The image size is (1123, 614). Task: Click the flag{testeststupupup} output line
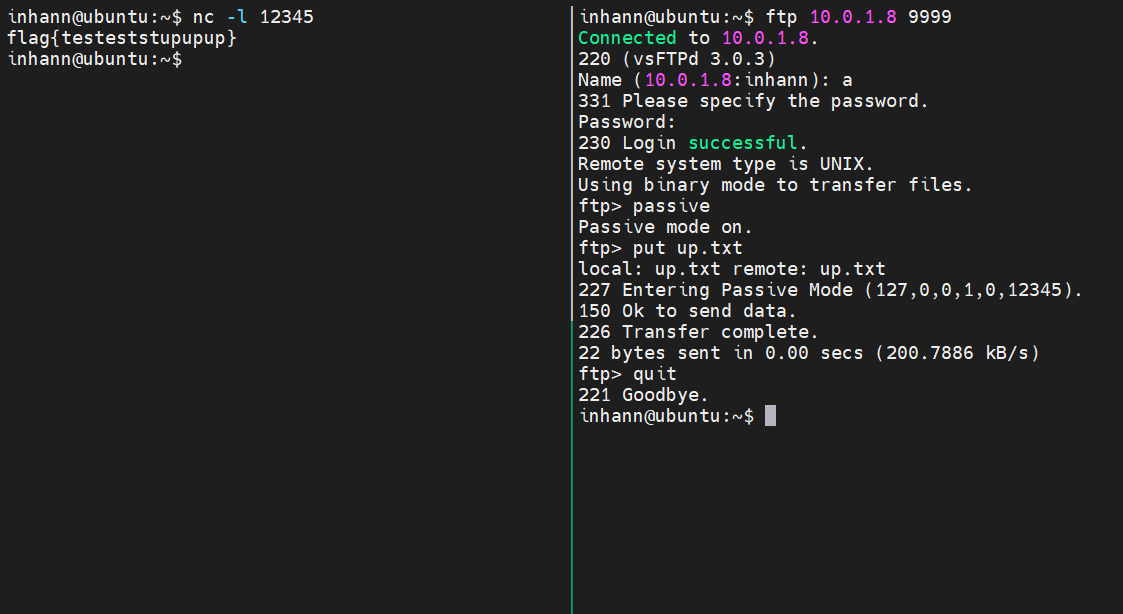pos(122,38)
